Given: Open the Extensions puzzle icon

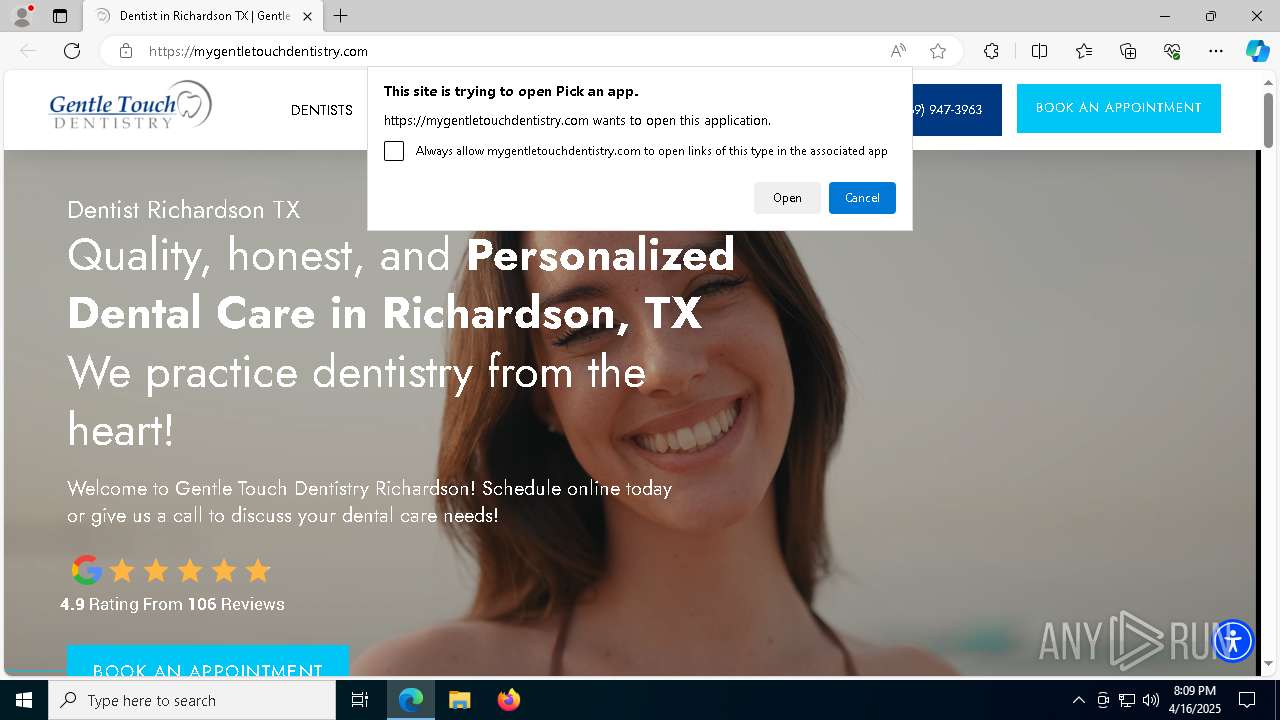Looking at the screenshot, I should click(x=991, y=51).
